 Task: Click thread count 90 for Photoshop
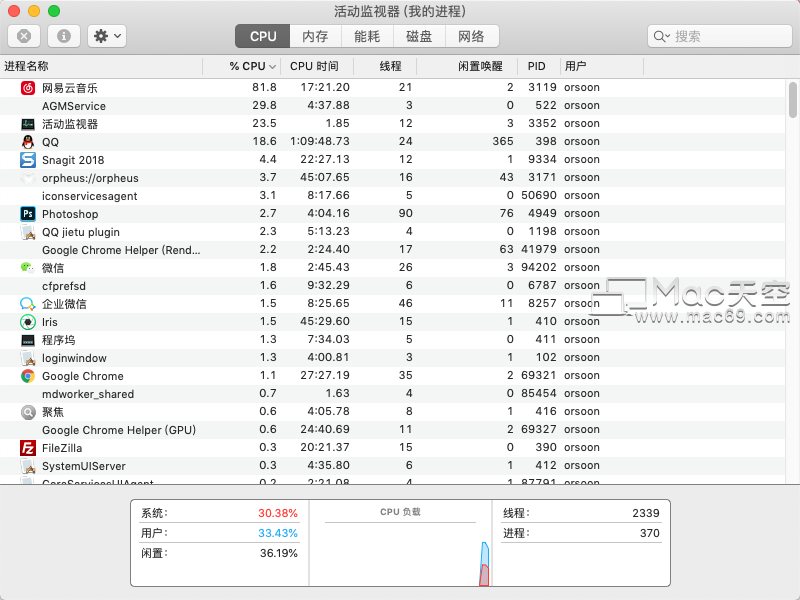pyautogui.click(x=406, y=213)
